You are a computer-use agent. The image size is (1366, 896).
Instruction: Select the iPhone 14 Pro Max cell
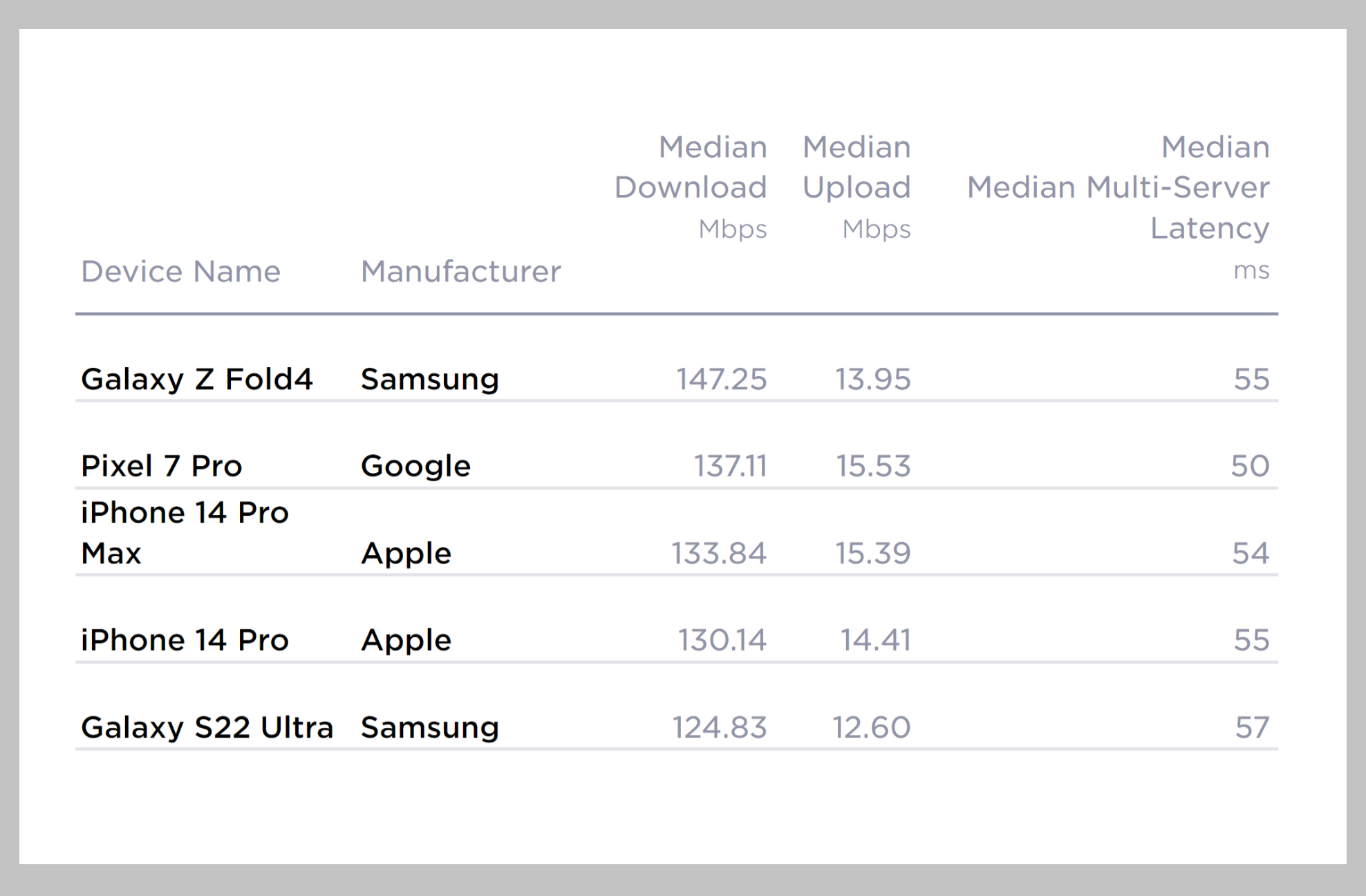(x=185, y=532)
